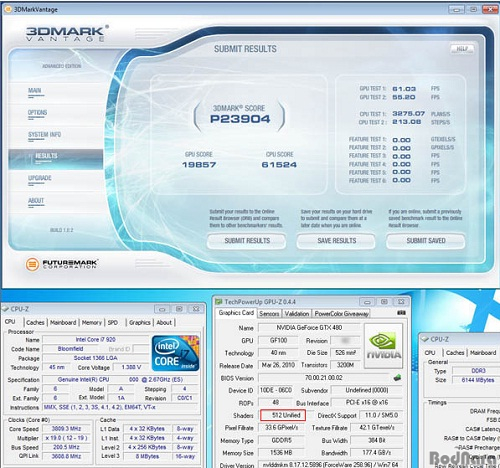This screenshot has width=500, height=468.
Task: Click the Bus Width field 384 Bit
Action: click(377, 440)
